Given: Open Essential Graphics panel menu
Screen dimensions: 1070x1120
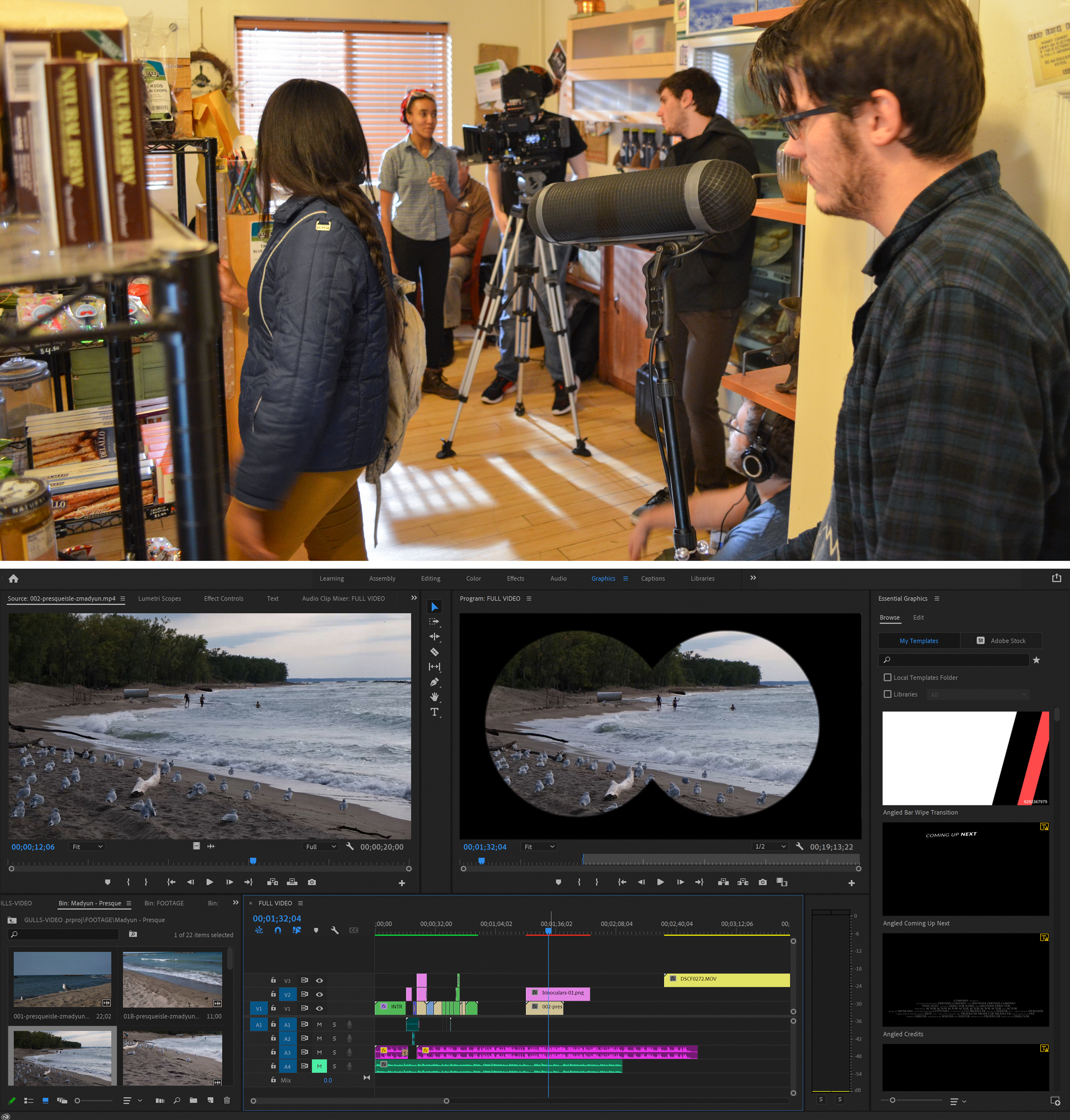Looking at the screenshot, I should [936, 598].
